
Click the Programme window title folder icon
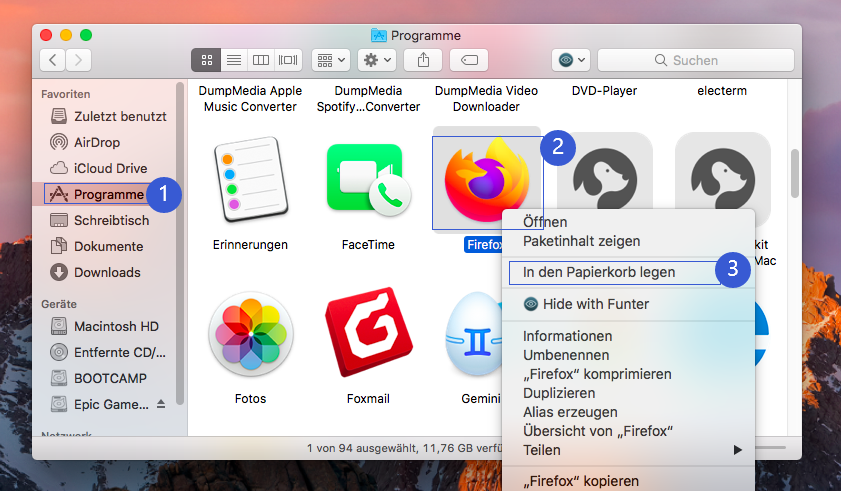pyautogui.click(x=379, y=35)
